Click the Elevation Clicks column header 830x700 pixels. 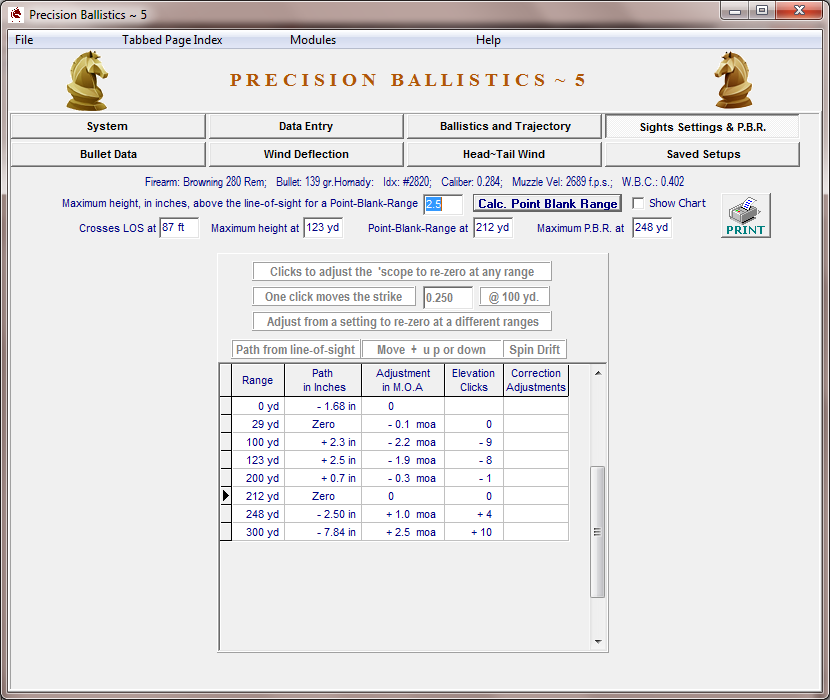click(x=474, y=380)
